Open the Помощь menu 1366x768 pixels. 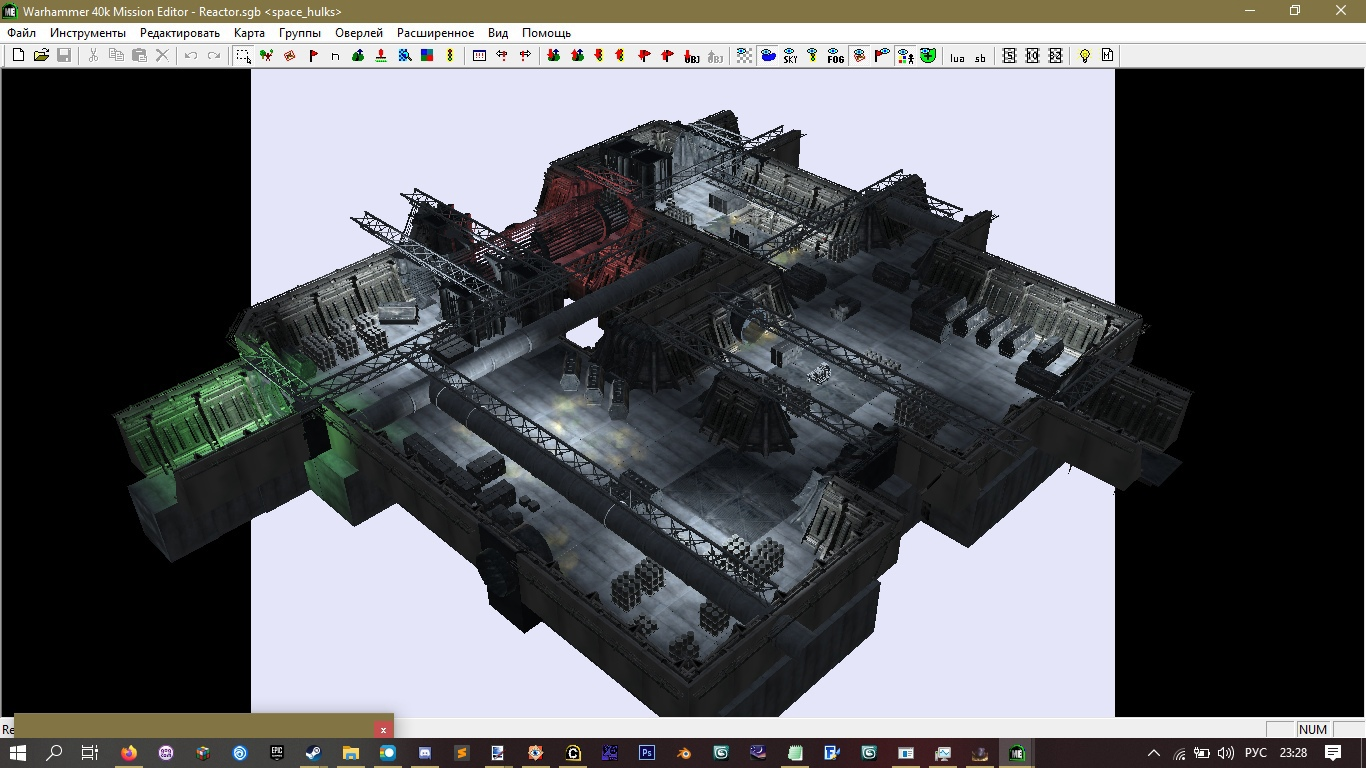(546, 33)
